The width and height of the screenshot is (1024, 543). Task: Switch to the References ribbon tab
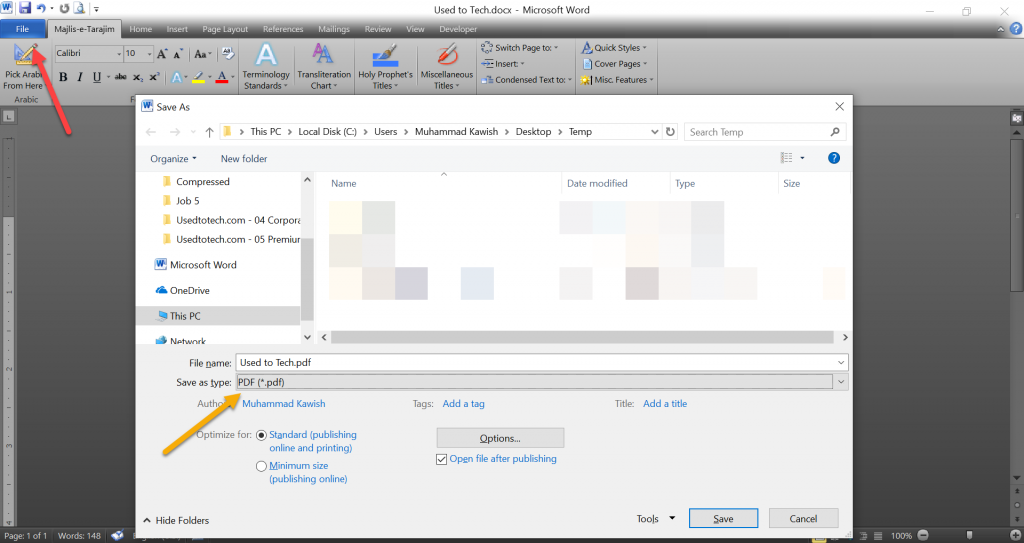283,29
